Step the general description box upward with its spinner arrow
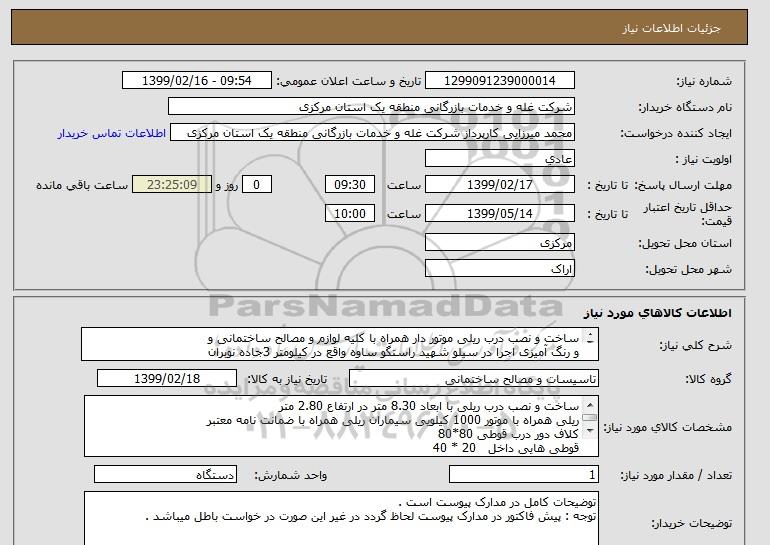The width and height of the screenshot is (770, 545). coord(590,333)
